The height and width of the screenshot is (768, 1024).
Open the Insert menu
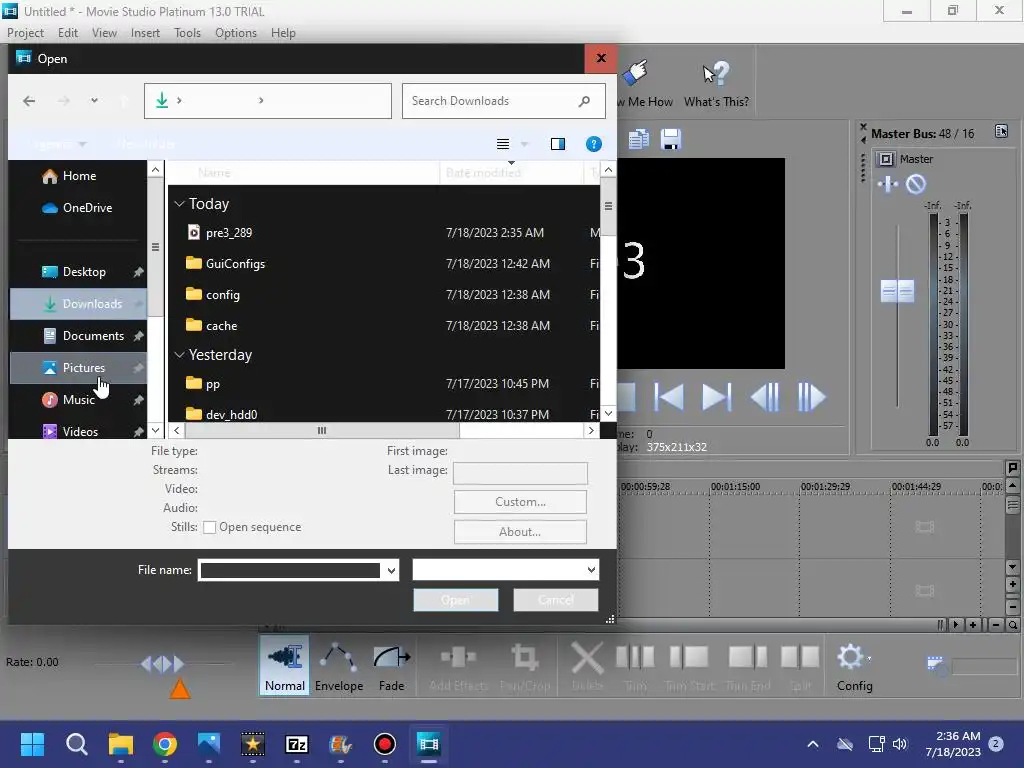145,33
